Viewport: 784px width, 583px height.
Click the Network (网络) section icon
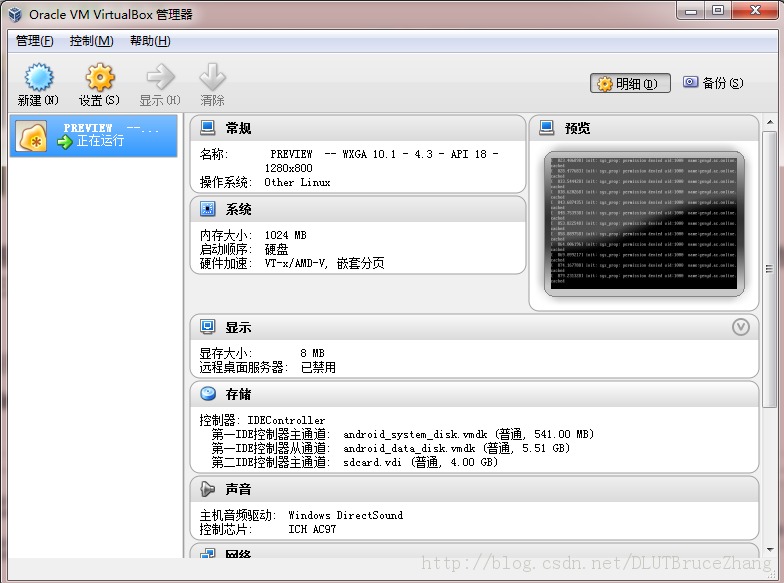pos(208,552)
